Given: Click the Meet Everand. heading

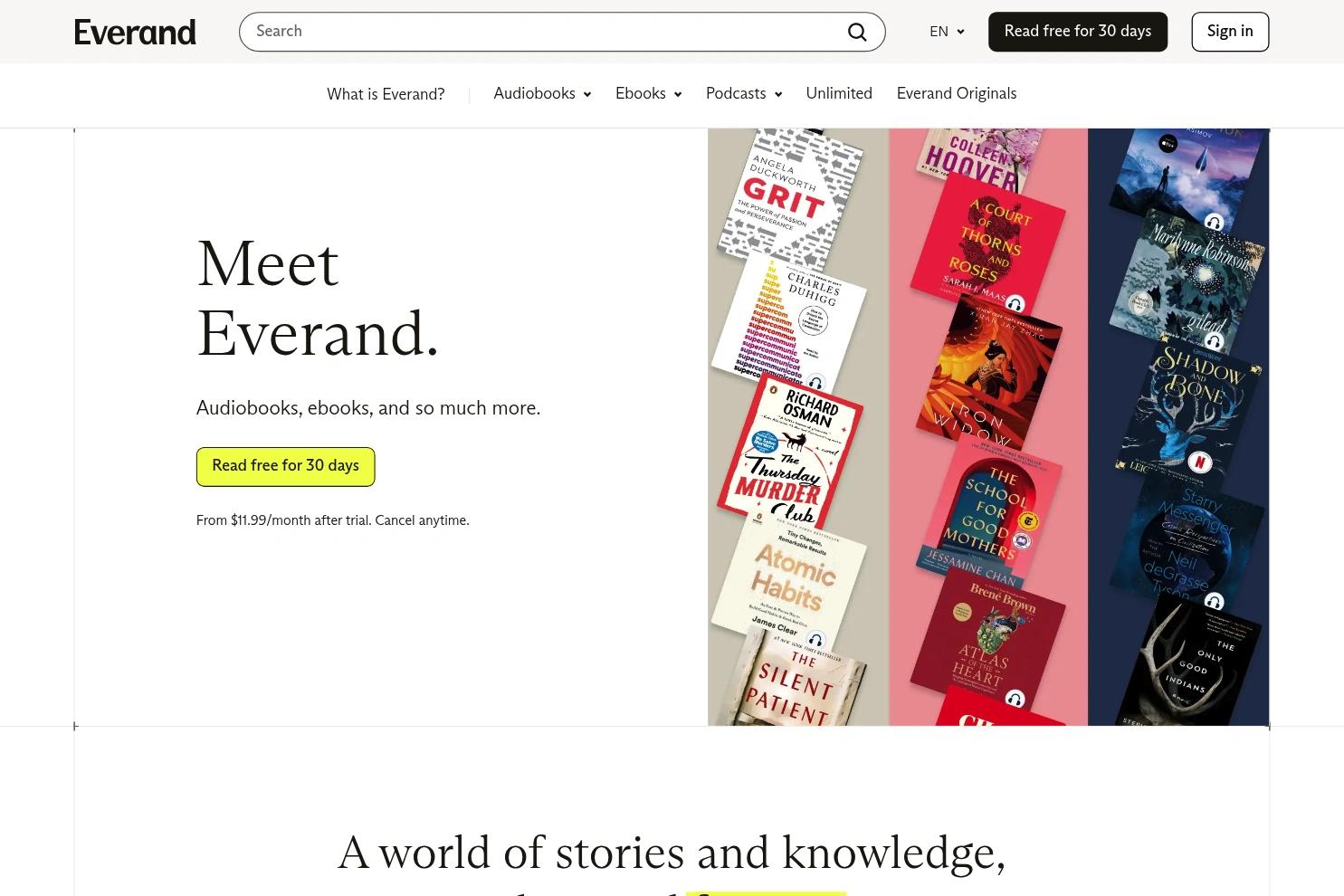Looking at the screenshot, I should (318, 300).
